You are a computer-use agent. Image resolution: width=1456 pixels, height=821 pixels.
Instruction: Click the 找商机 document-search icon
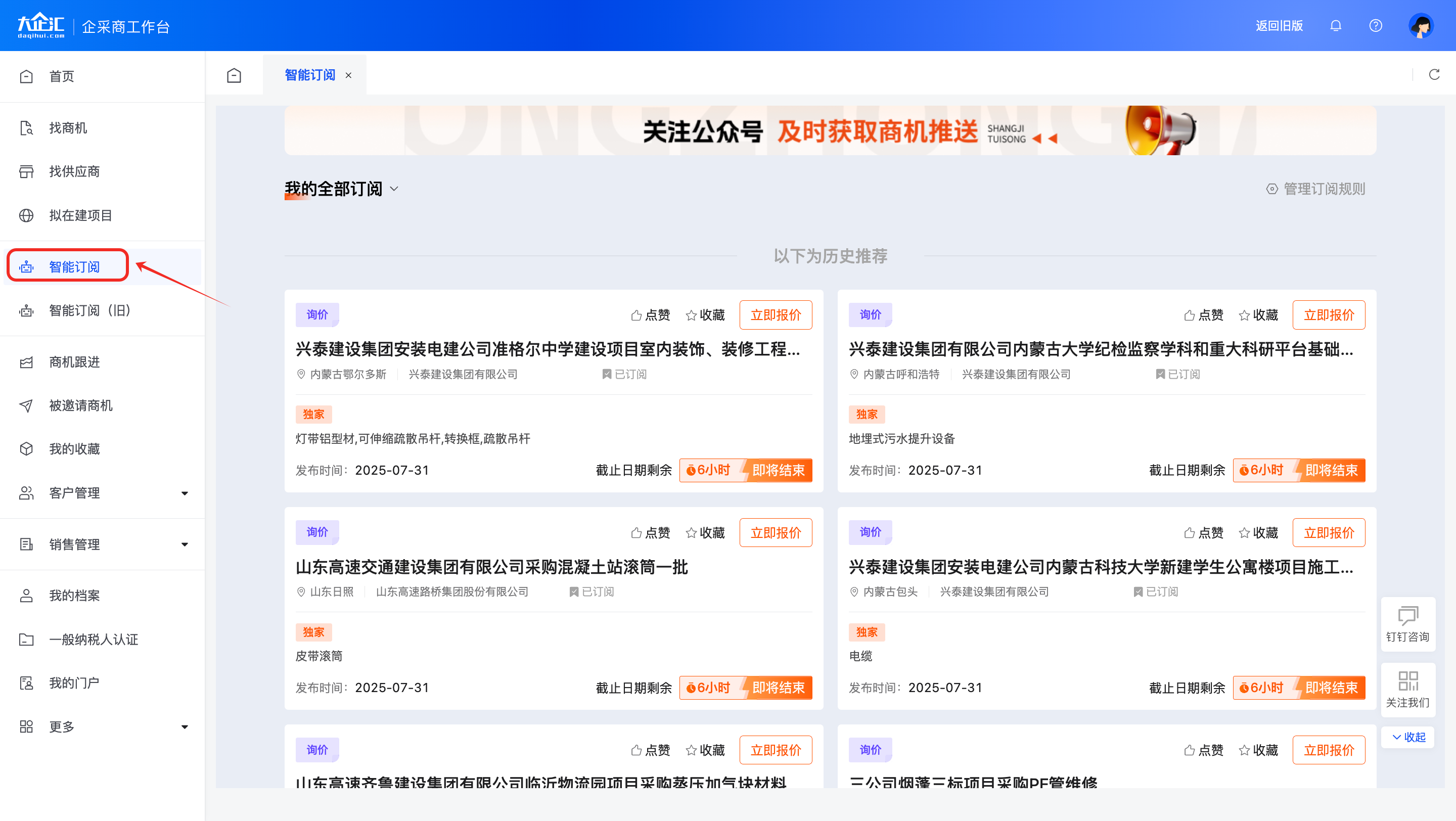(26, 128)
